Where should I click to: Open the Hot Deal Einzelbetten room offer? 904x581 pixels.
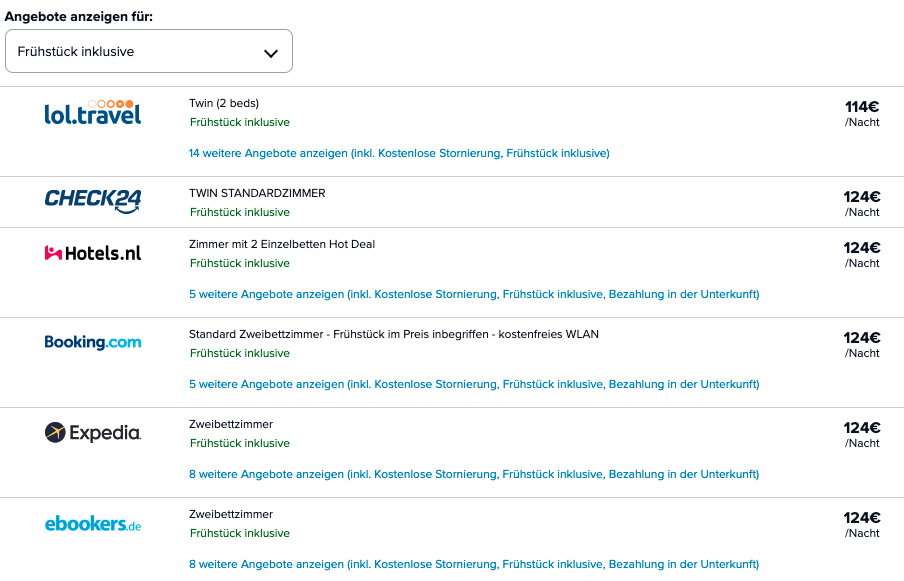pyautogui.click(x=282, y=244)
